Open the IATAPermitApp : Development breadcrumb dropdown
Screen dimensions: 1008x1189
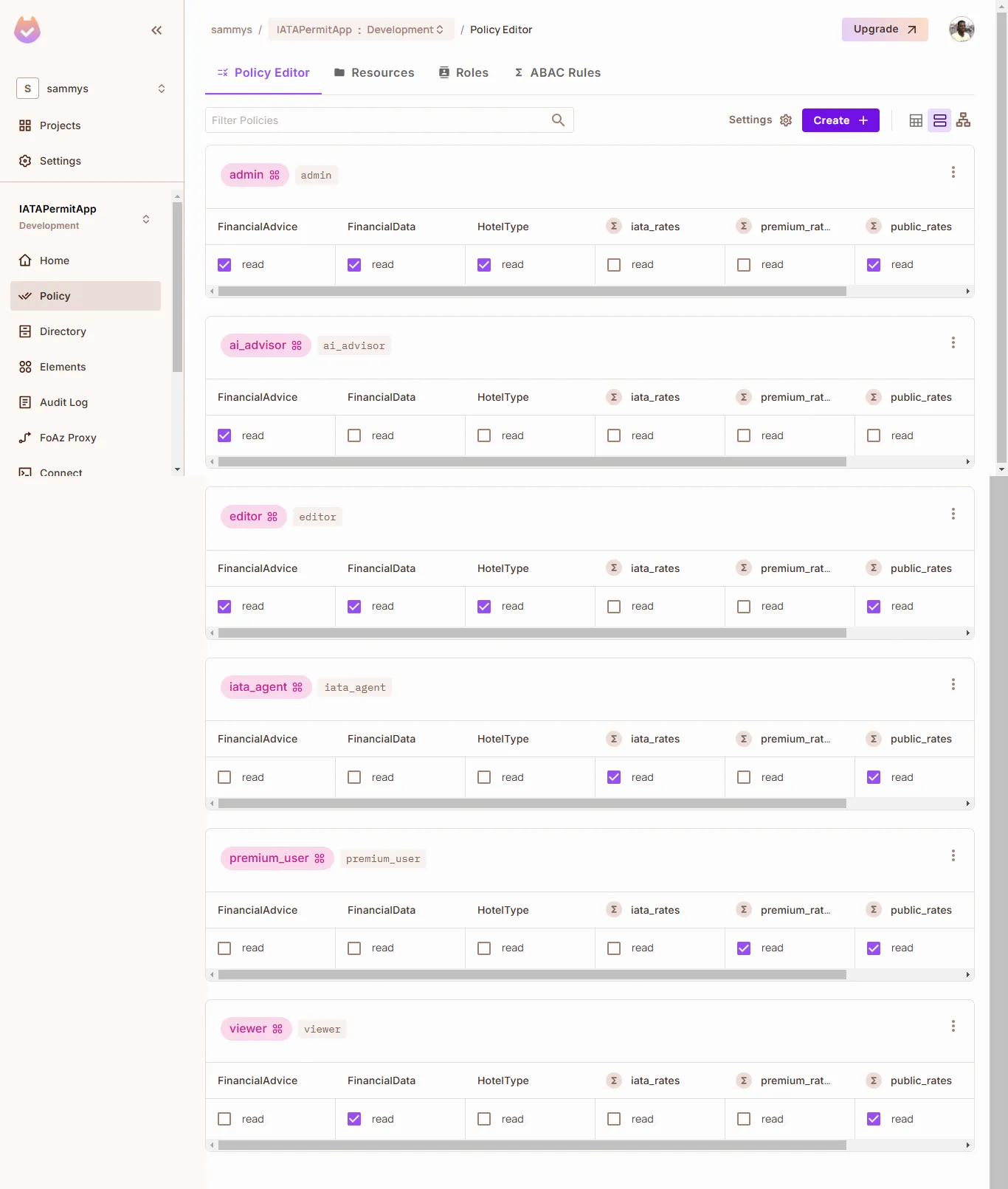[361, 30]
